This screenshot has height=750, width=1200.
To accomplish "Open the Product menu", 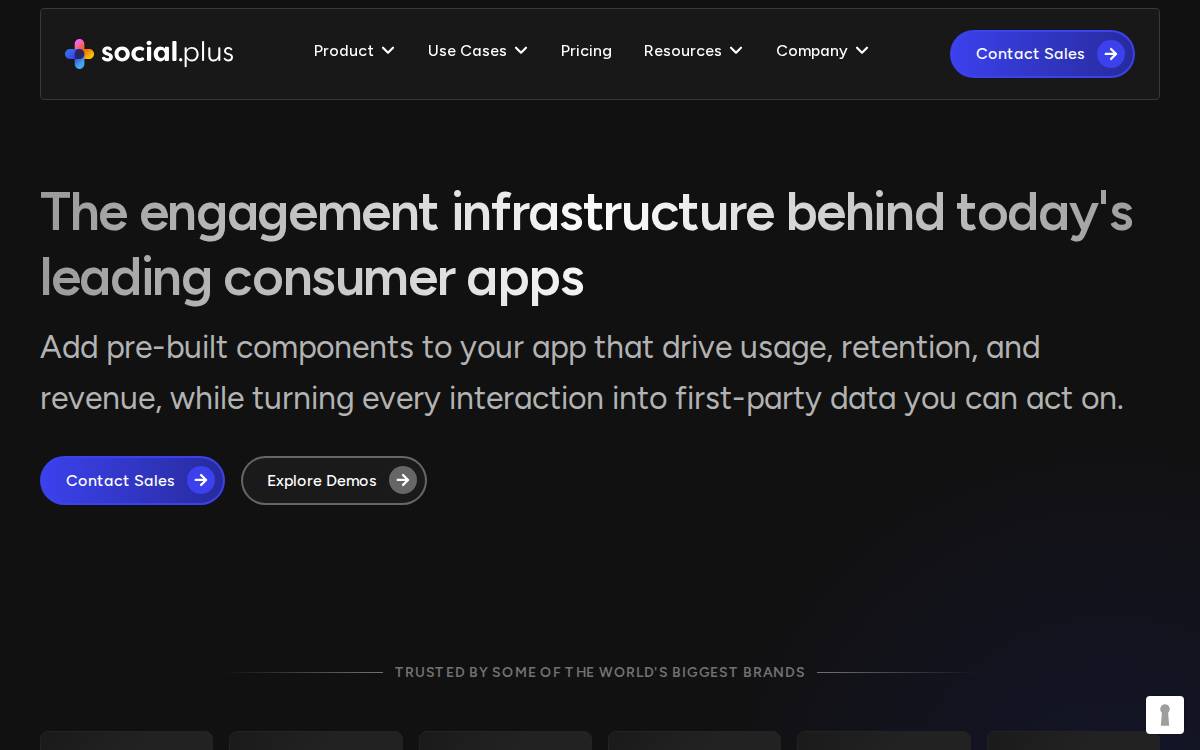I will [x=354, y=50].
